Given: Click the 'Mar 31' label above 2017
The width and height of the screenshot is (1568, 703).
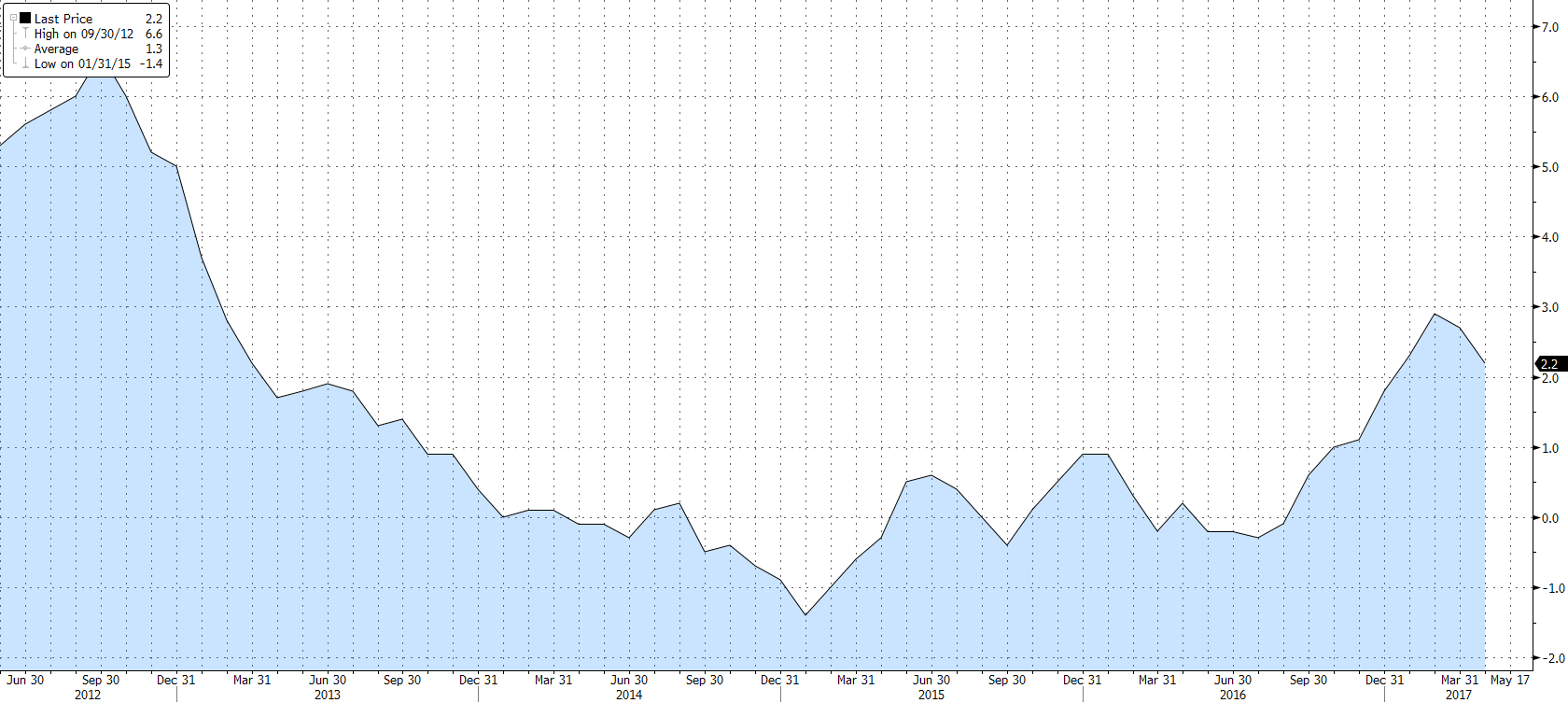Looking at the screenshot, I should (1460, 680).
